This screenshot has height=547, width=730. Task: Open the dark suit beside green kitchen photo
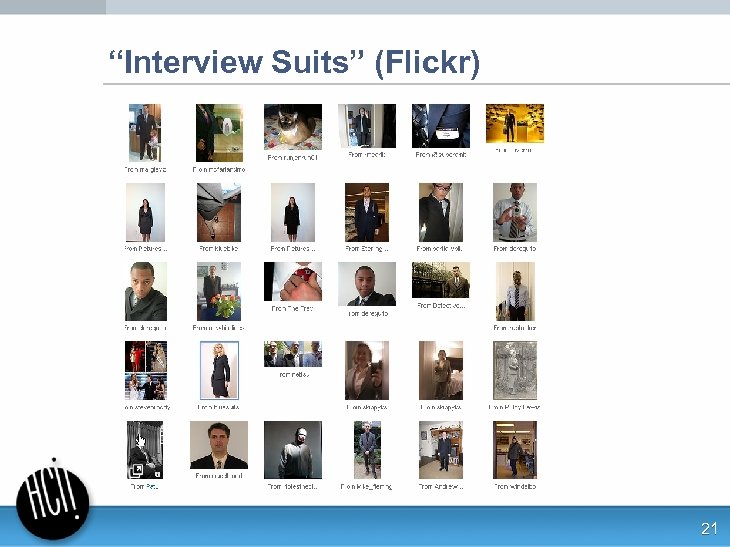[219, 133]
